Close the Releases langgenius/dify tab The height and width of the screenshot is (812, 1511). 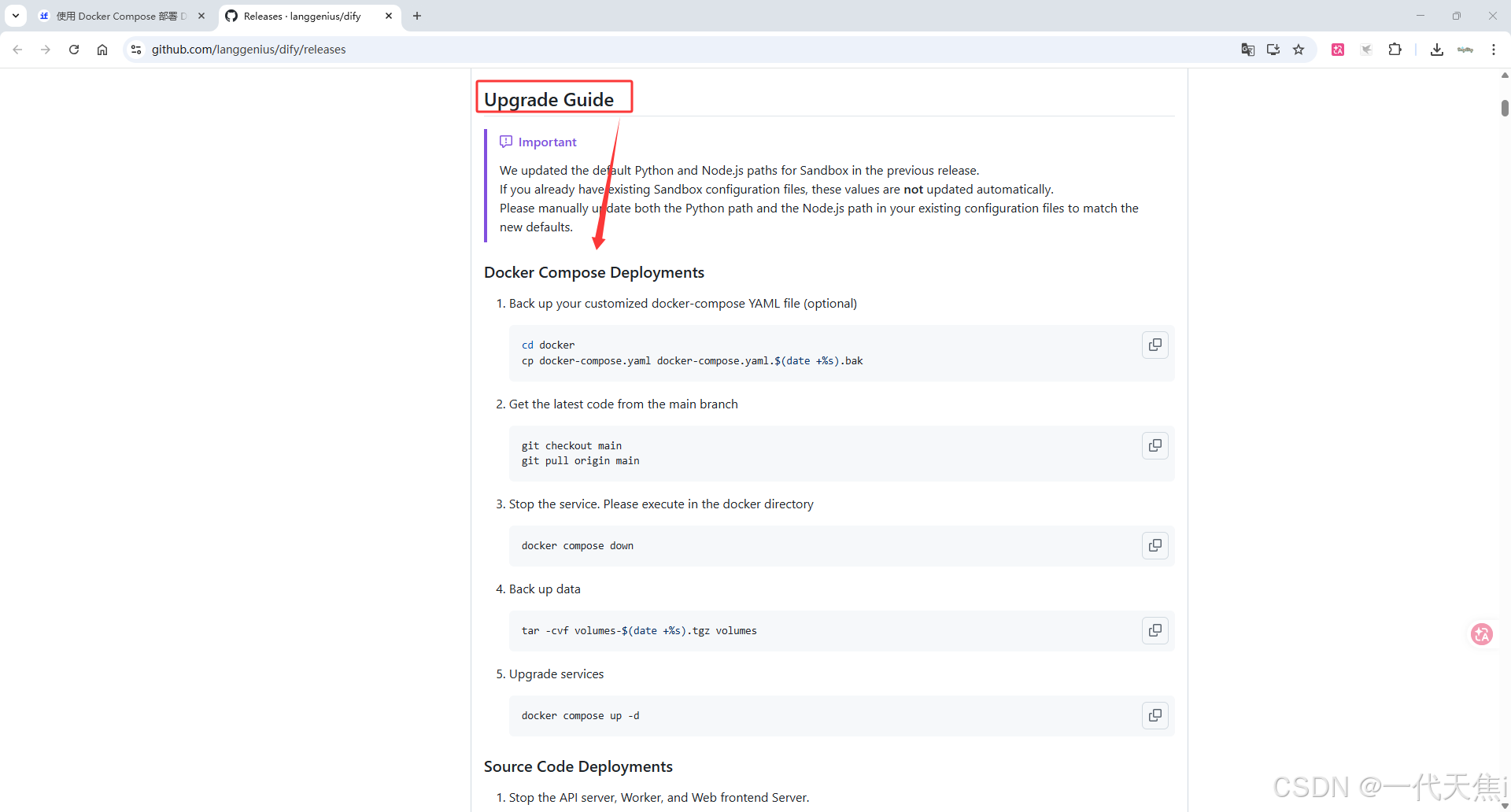point(389,16)
